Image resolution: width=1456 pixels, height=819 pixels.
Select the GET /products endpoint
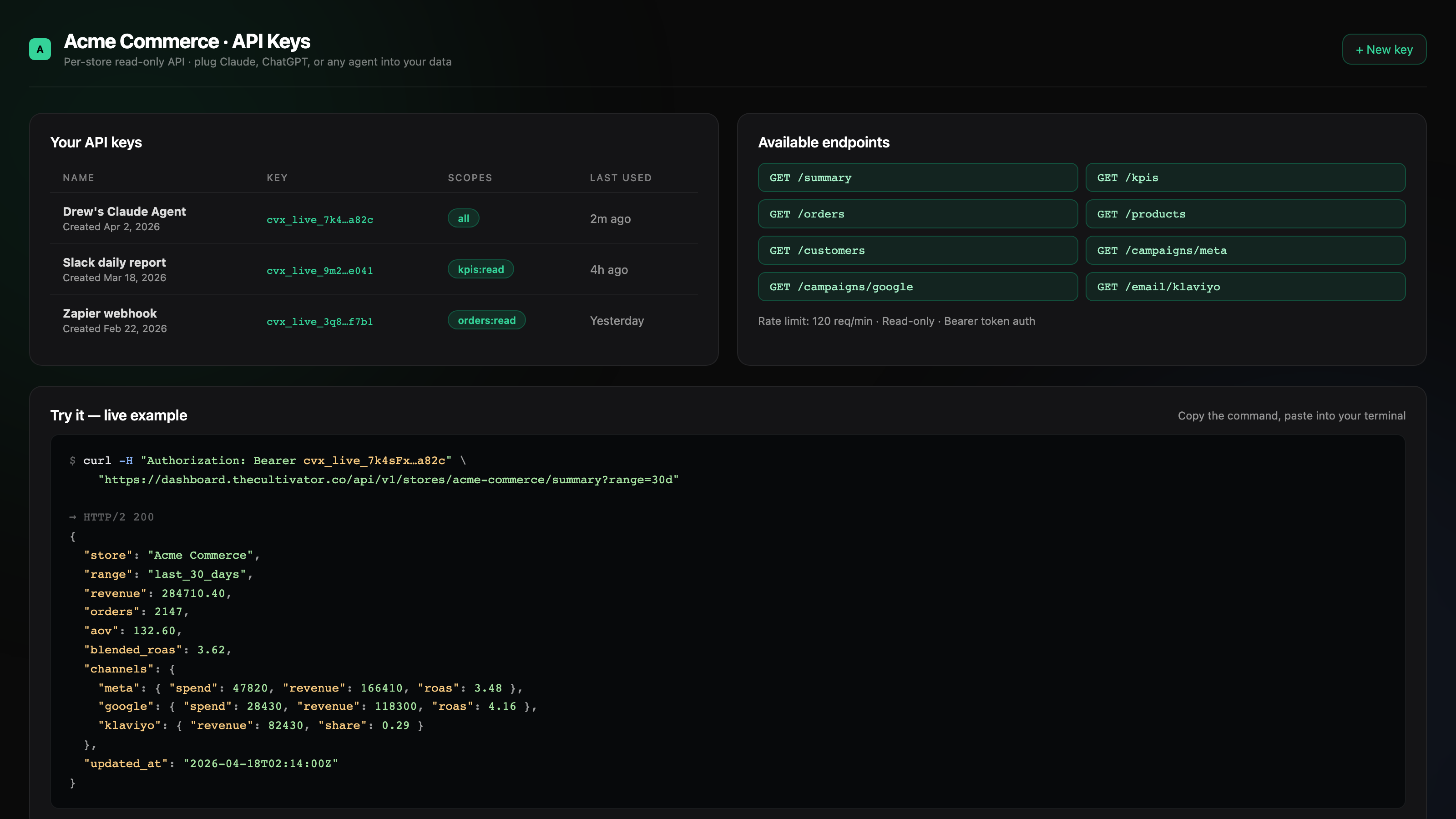1246,214
